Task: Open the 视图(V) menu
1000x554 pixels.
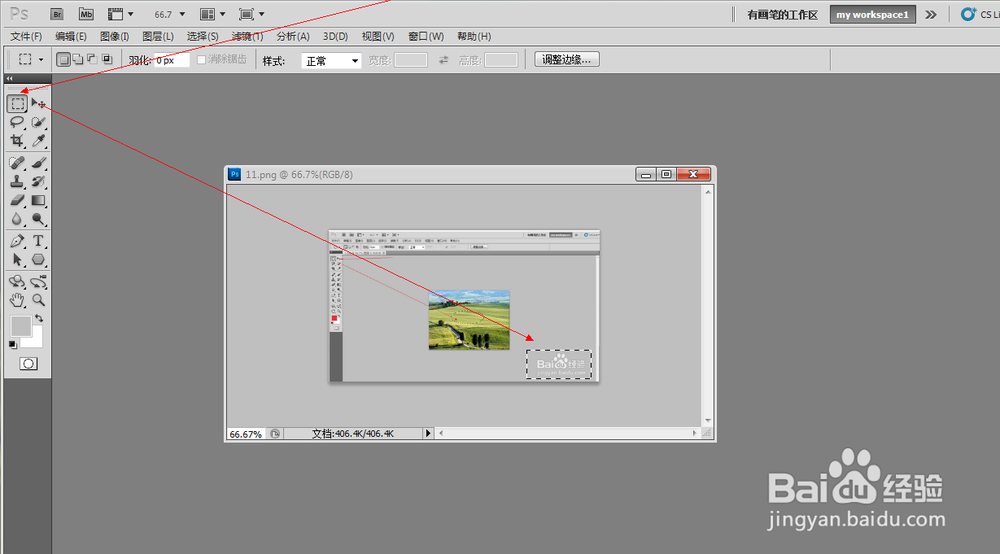Action: [x=378, y=36]
